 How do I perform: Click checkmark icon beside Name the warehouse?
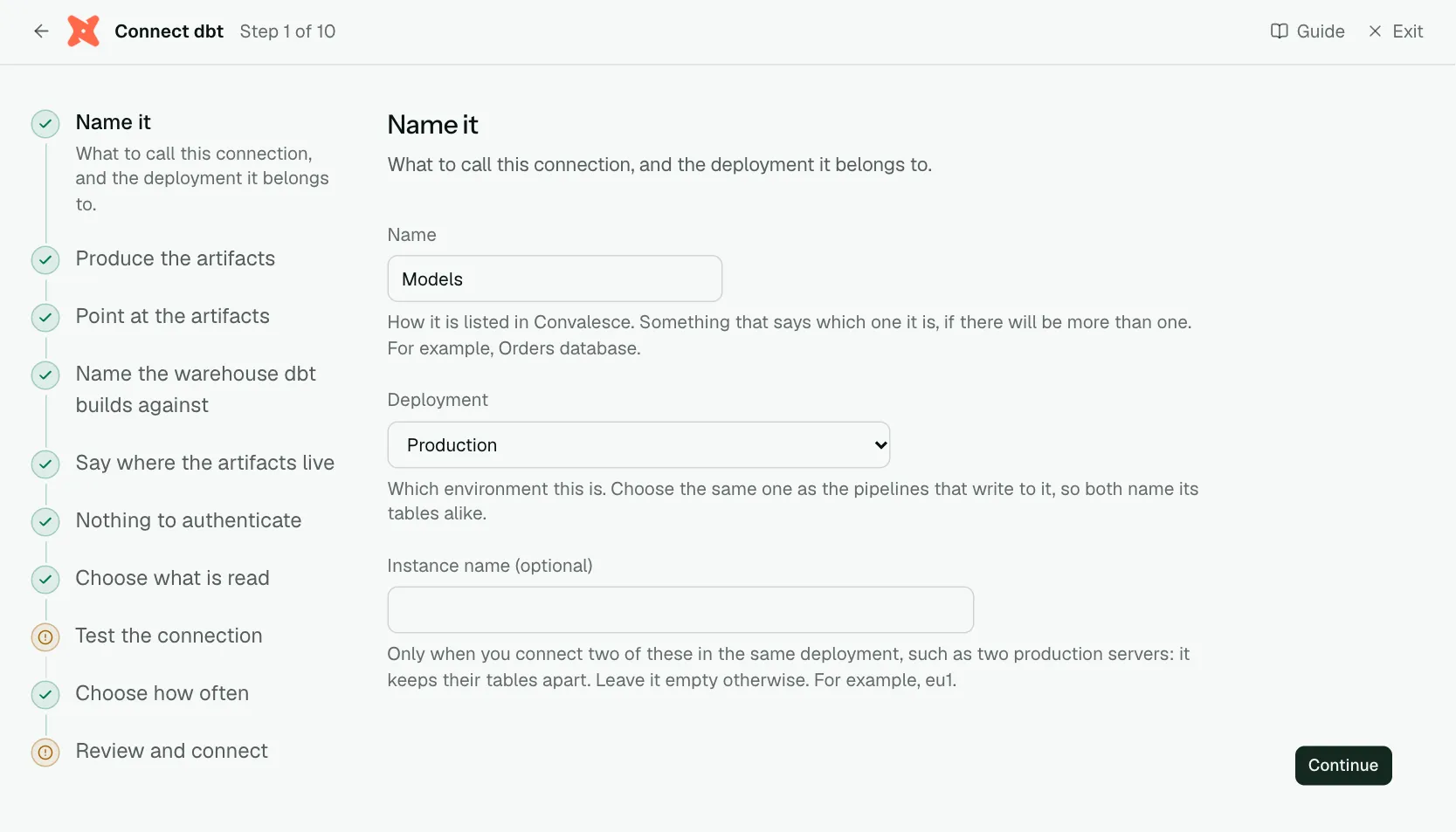[45, 375]
